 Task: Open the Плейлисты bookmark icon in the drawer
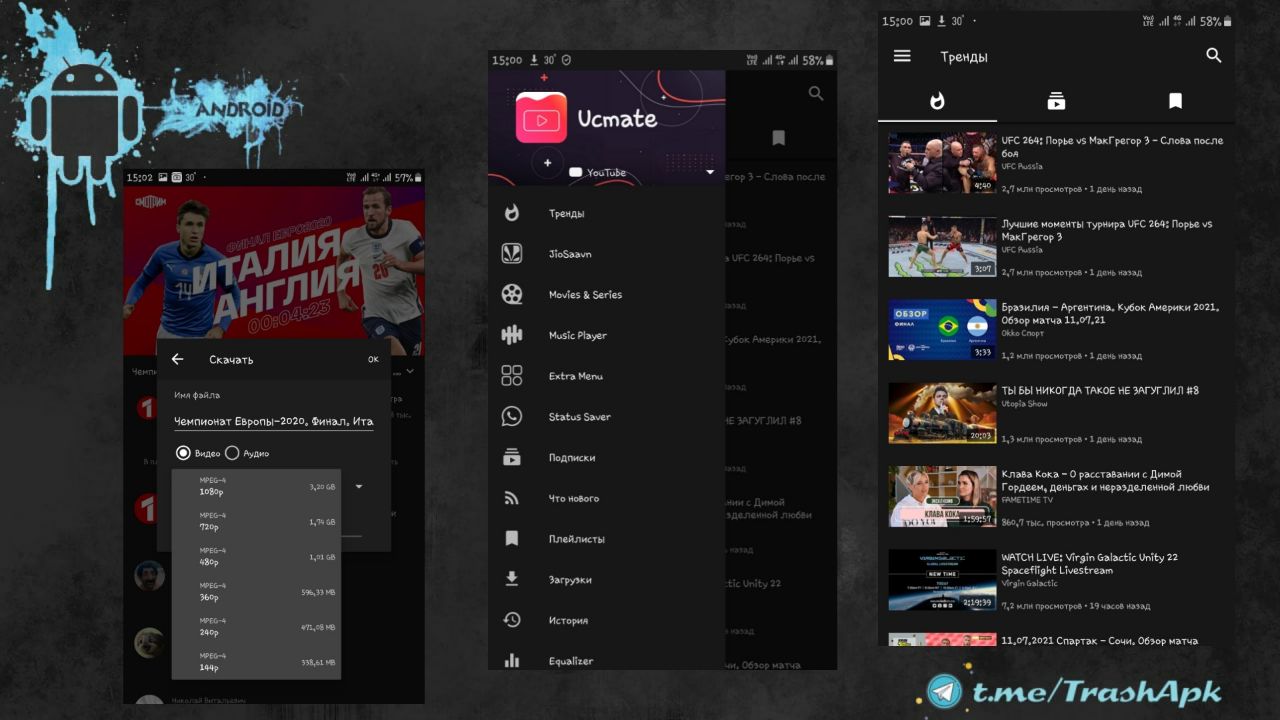coord(512,539)
